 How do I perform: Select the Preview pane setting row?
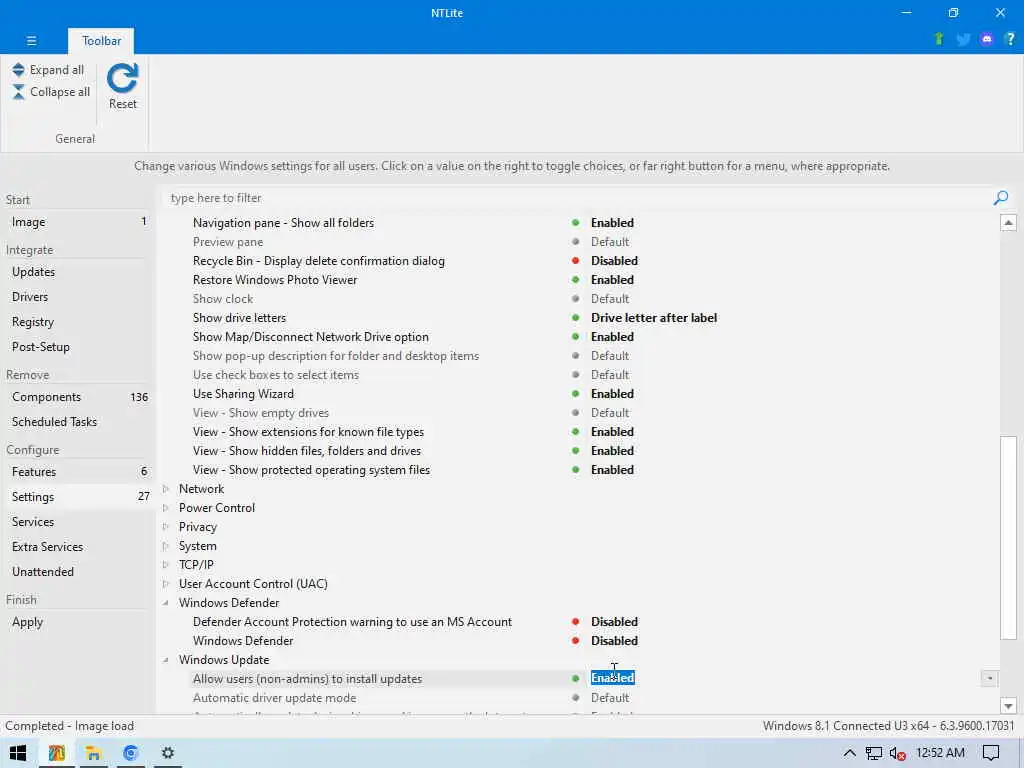coord(578,242)
